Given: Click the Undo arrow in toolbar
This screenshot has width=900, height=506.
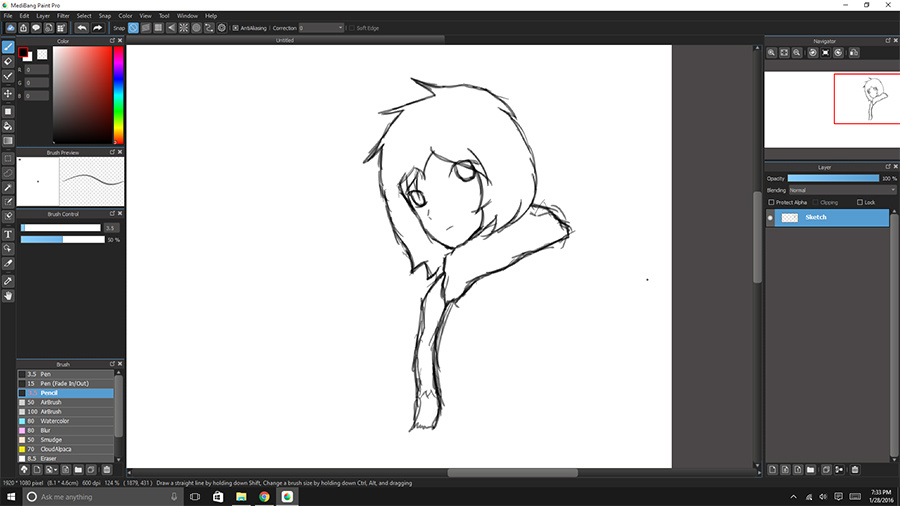Looking at the screenshot, I should click(x=82, y=28).
